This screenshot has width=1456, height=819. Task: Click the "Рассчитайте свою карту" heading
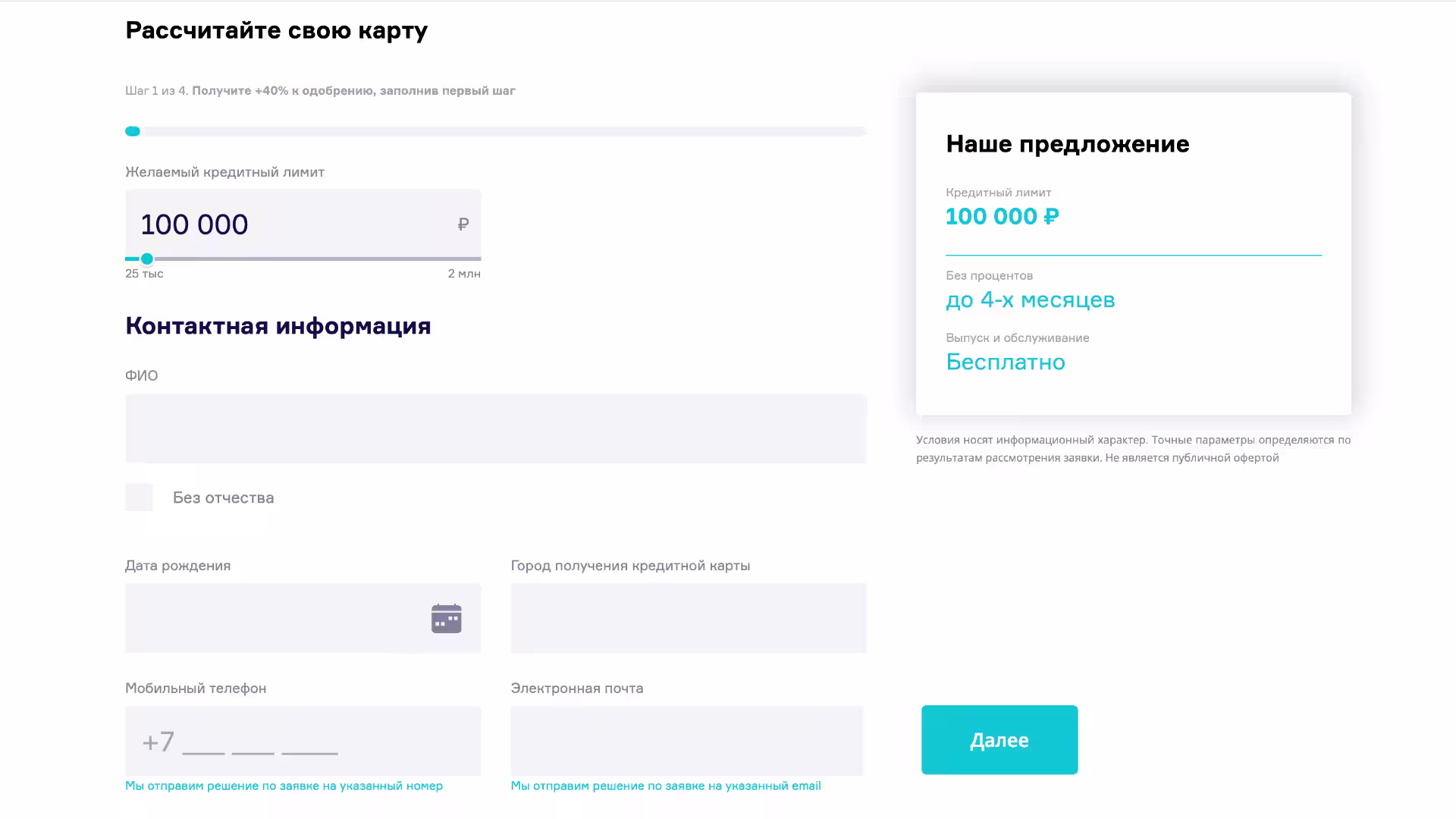(x=277, y=30)
